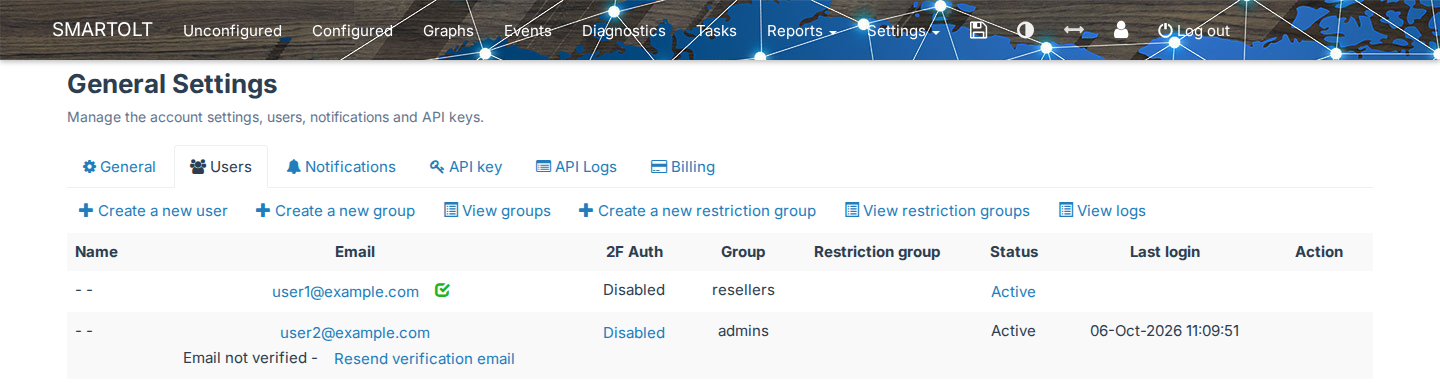Click the Disabled 2F Auth link for user2
Screen dimensions: 1440x389
pyautogui.click(x=634, y=333)
